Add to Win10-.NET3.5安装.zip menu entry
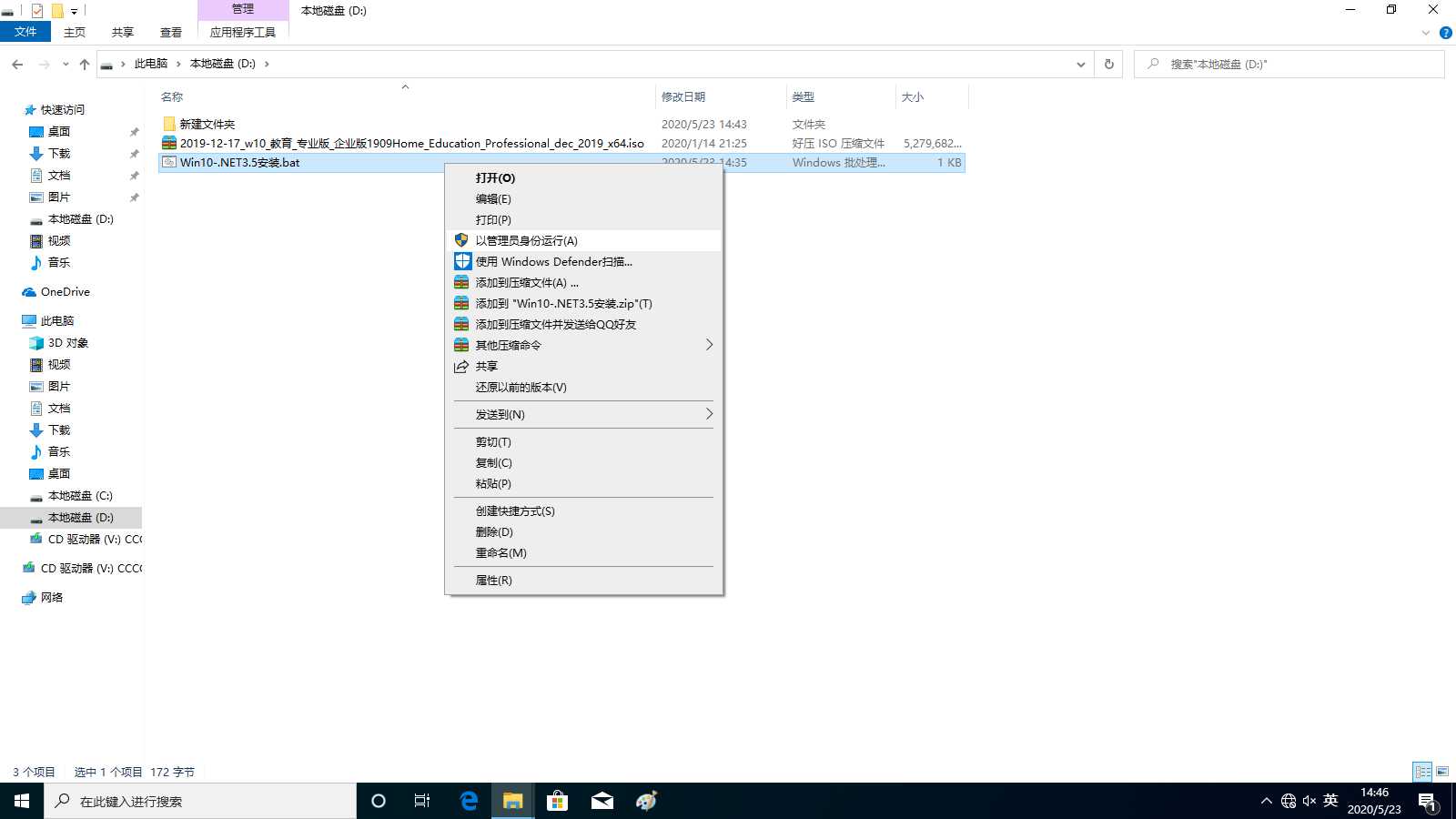 (583, 303)
